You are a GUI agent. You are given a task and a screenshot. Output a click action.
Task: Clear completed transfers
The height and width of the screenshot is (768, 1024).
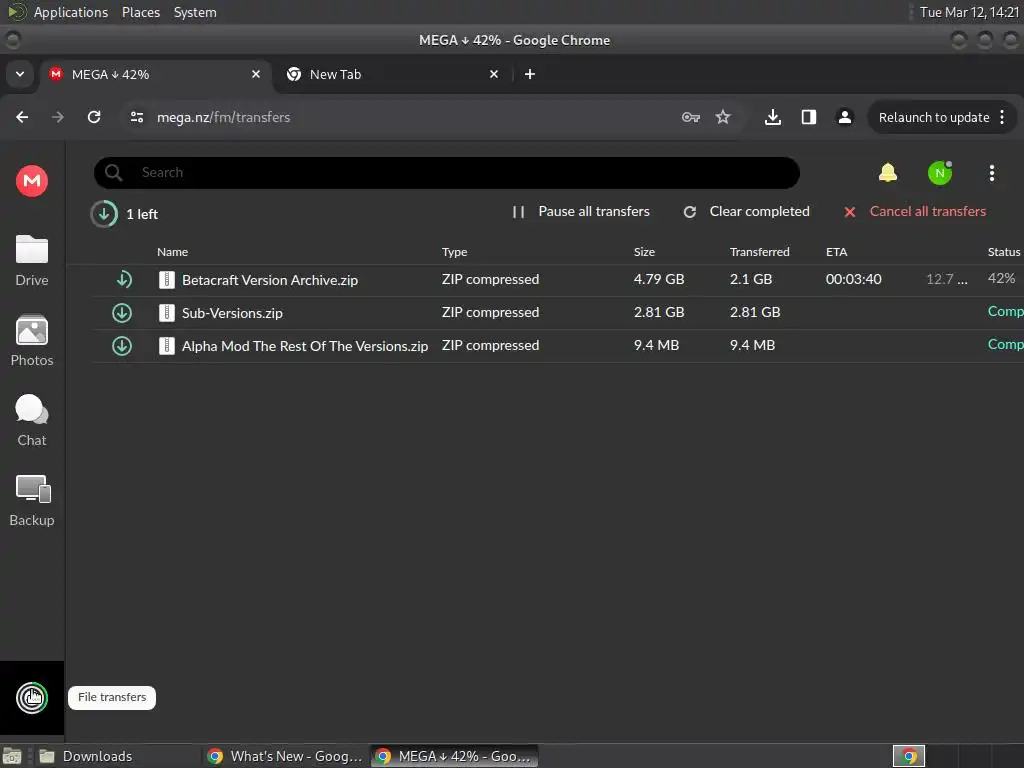[x=746, y=212]
